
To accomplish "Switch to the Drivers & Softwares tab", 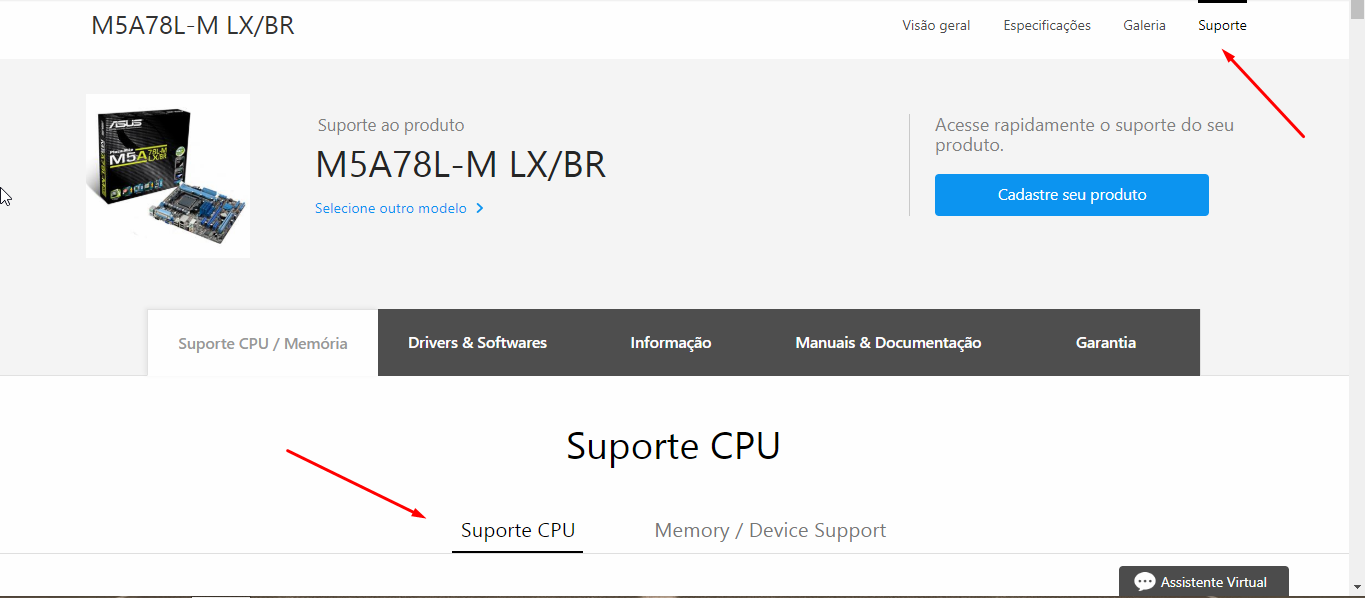I will (x=477, y=343).
